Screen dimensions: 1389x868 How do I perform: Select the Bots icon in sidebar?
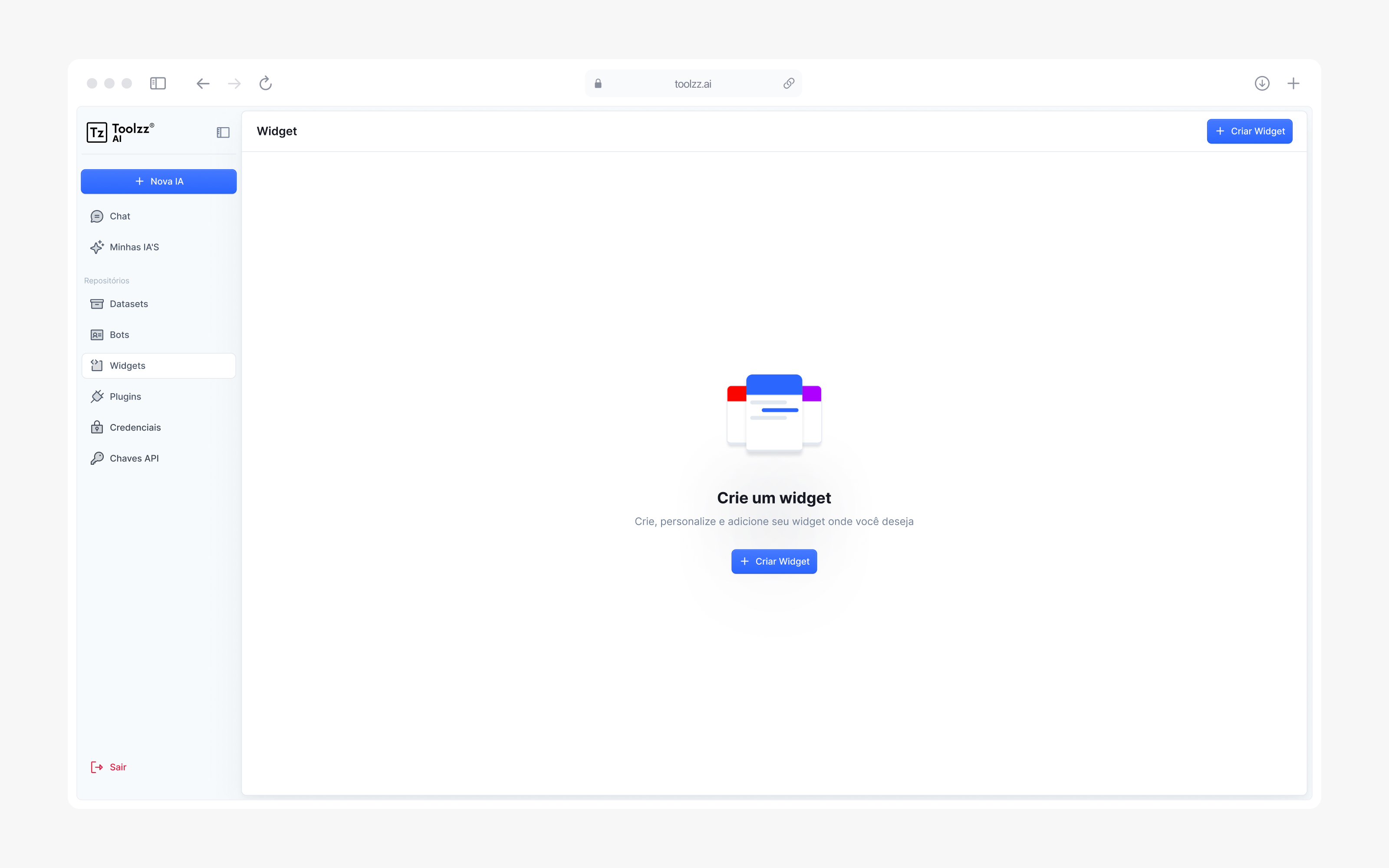click(97, 335)
